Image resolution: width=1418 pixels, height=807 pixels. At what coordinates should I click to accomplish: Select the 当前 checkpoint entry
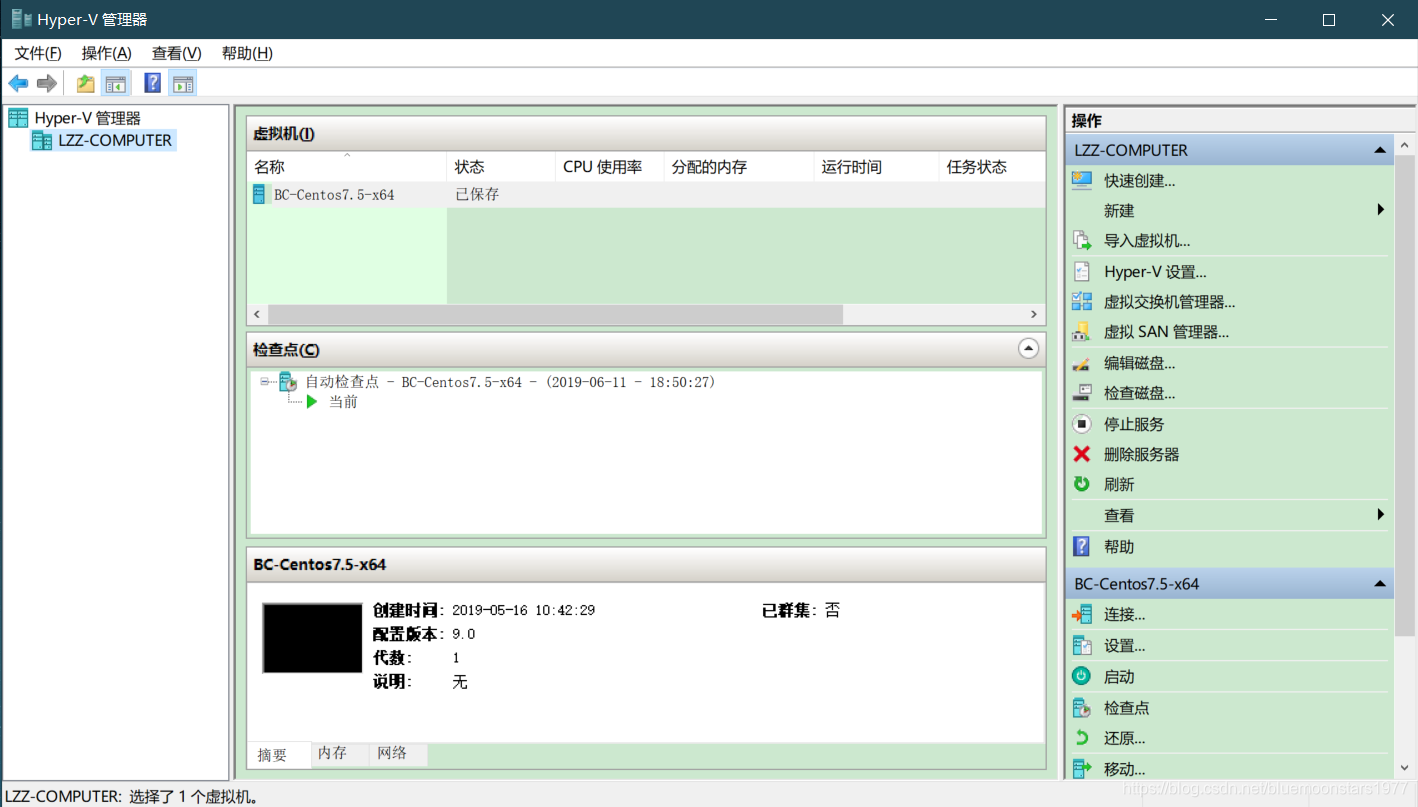click(343, 402)
